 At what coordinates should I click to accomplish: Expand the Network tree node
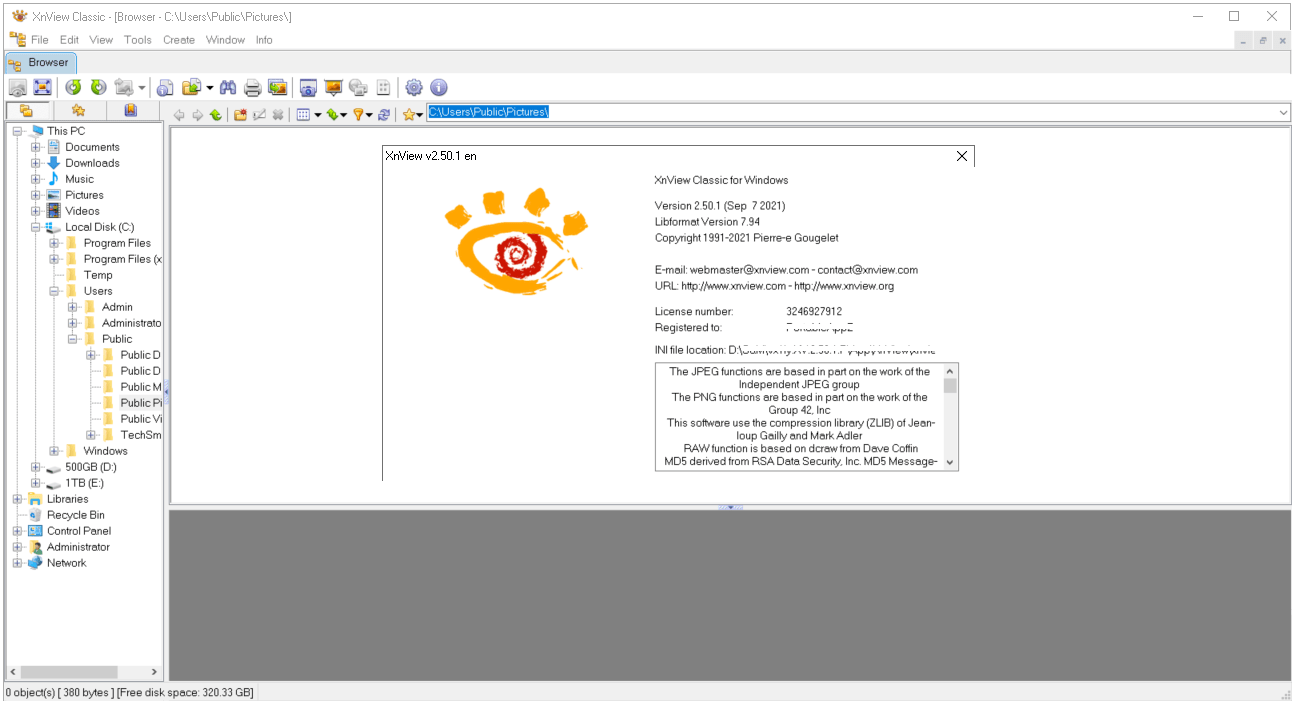(17, 563)
